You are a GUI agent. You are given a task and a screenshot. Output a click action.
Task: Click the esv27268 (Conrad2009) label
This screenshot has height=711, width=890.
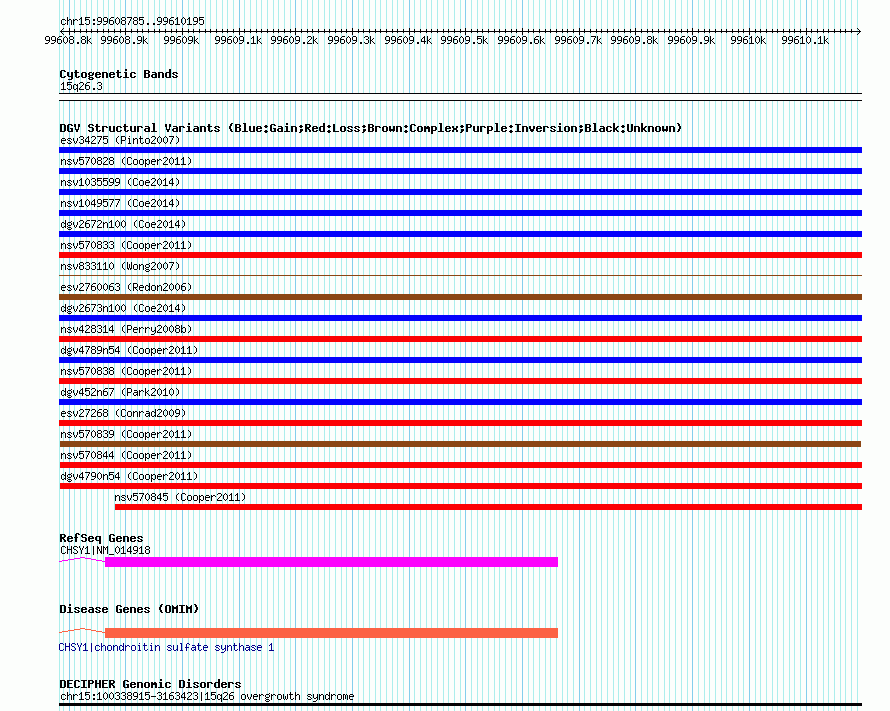coord(123,413)
